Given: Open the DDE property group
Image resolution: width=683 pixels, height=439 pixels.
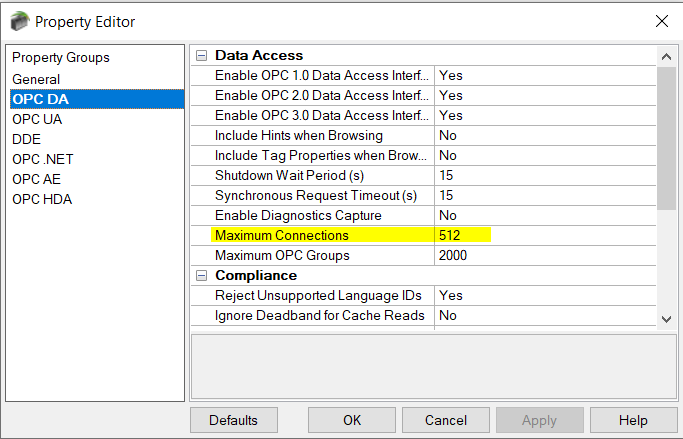Looking at the screenshot, I should coord(27,139).
